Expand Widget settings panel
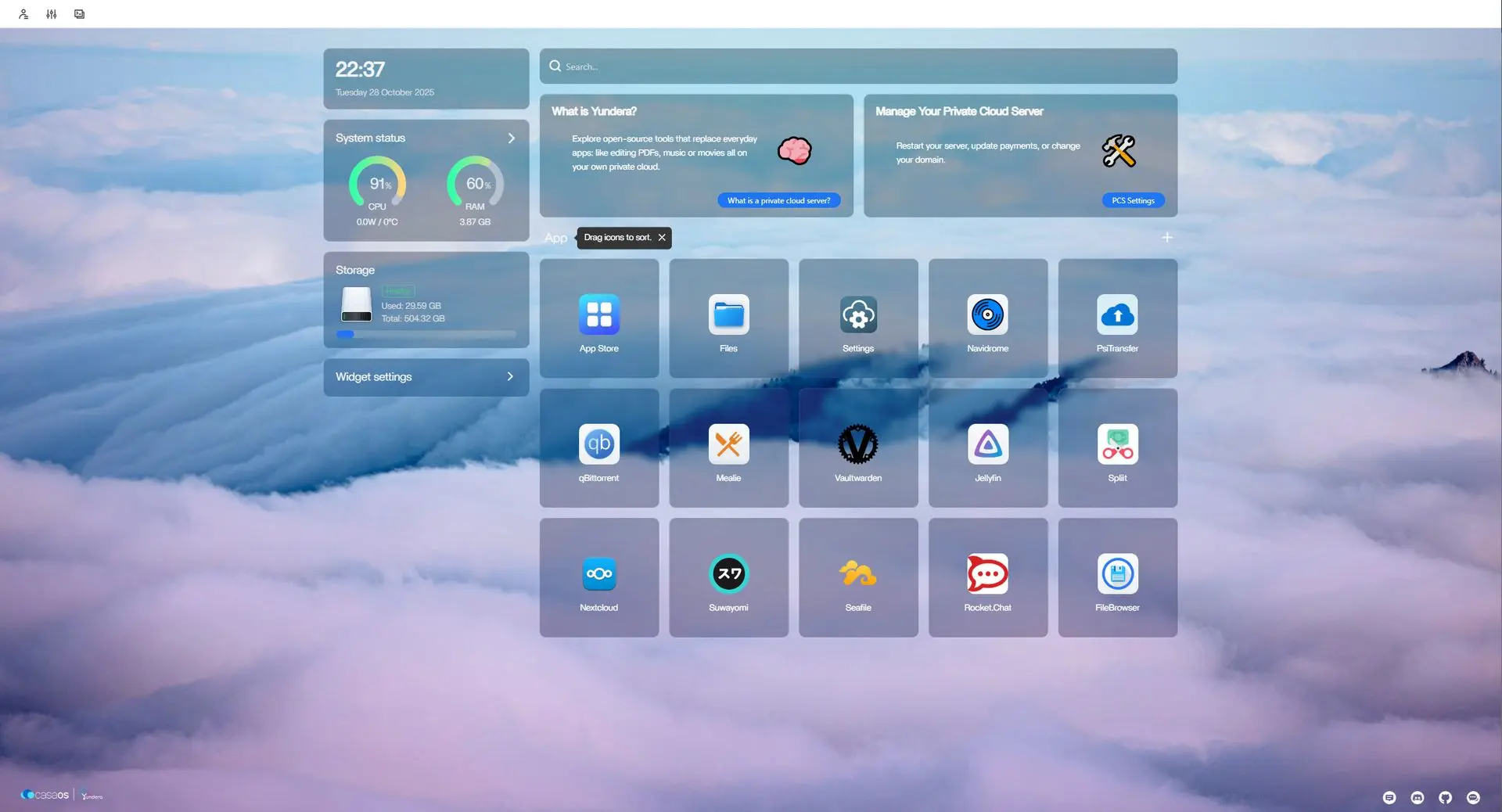The width and height of the screenshot is (1502, 812). (x=509, y=377)
